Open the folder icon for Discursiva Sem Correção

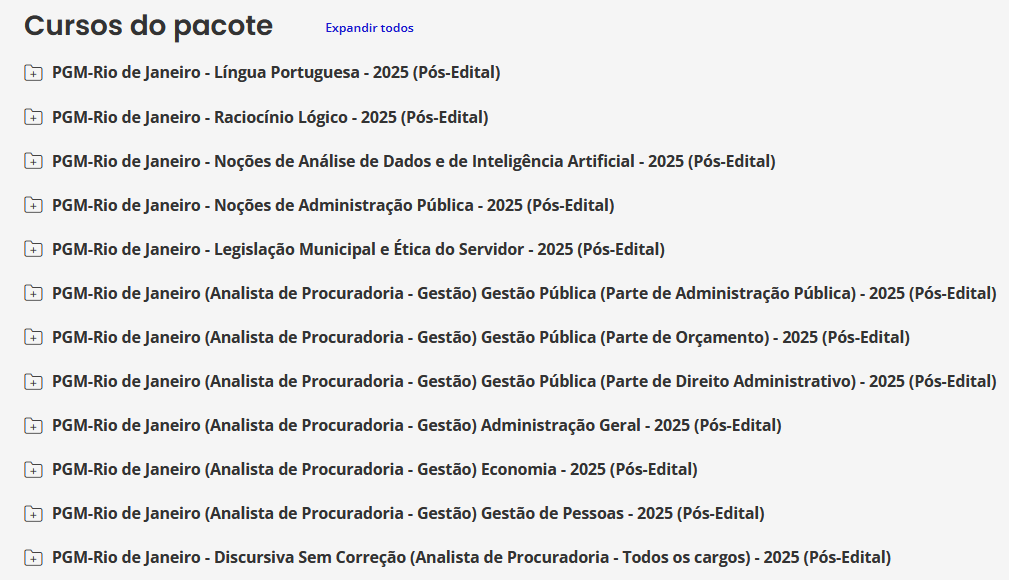click(x=33, y=557)
